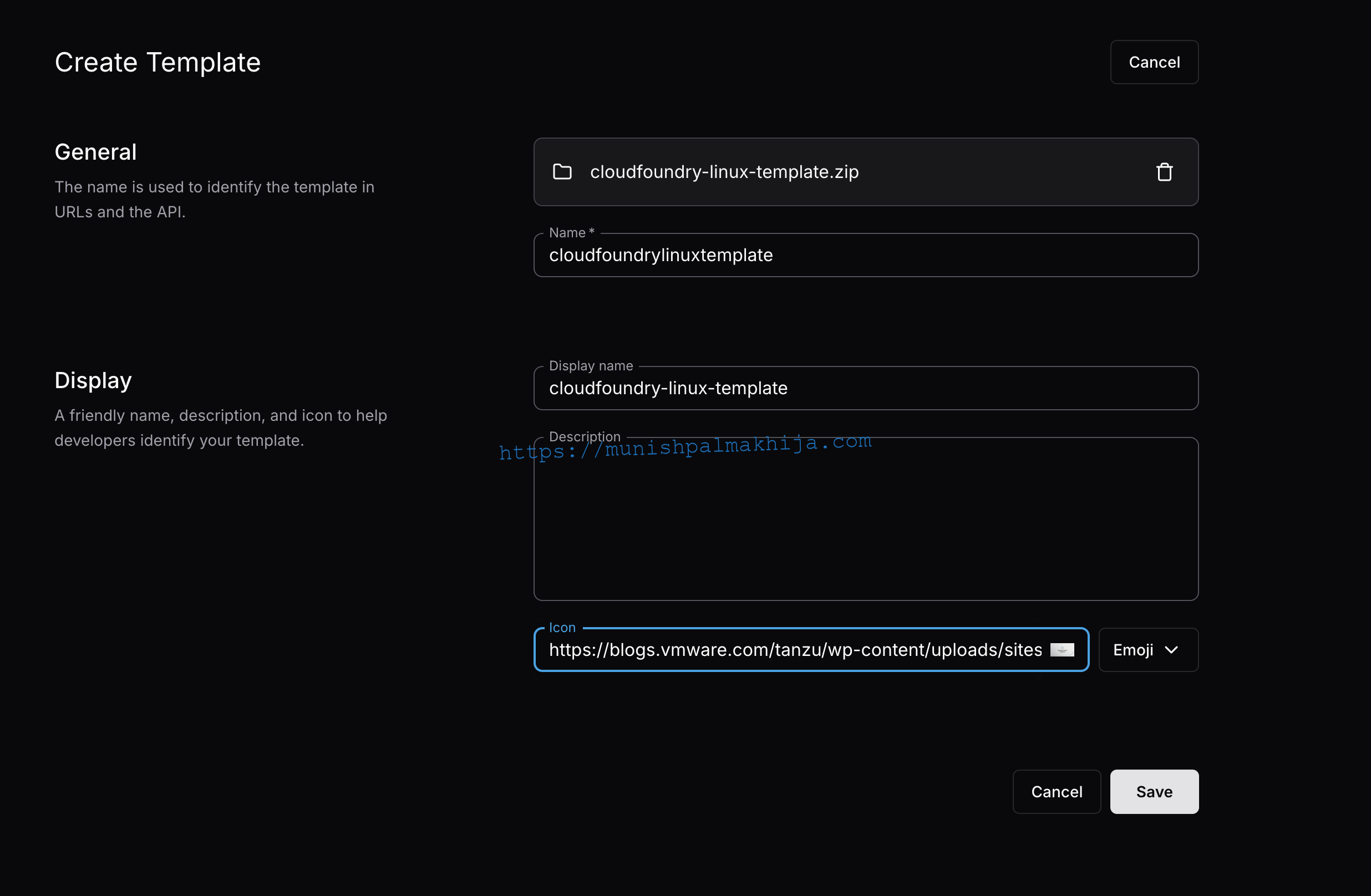The width and height of the screenshot is (1371, 896).
Task: Click the Display section heading
Action: (x=93, y=380)
